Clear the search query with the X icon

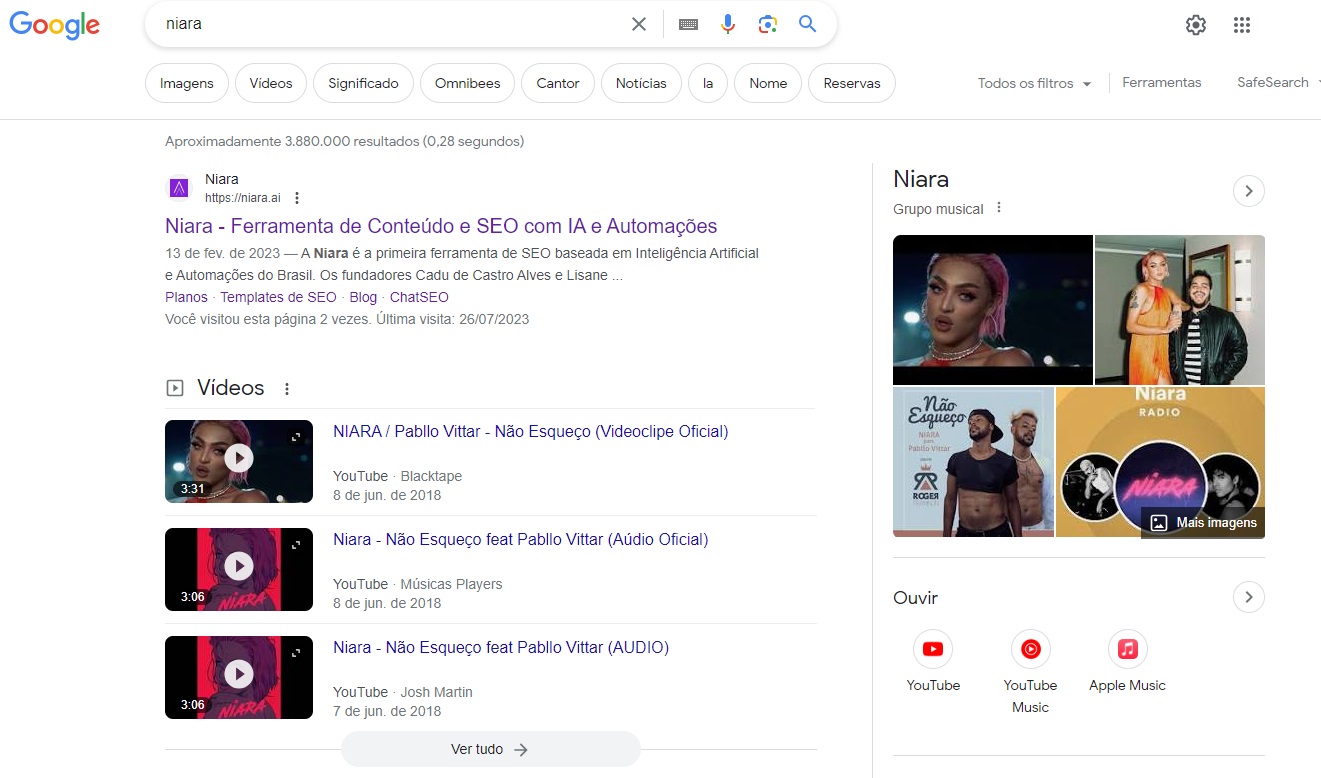point(638,23)
